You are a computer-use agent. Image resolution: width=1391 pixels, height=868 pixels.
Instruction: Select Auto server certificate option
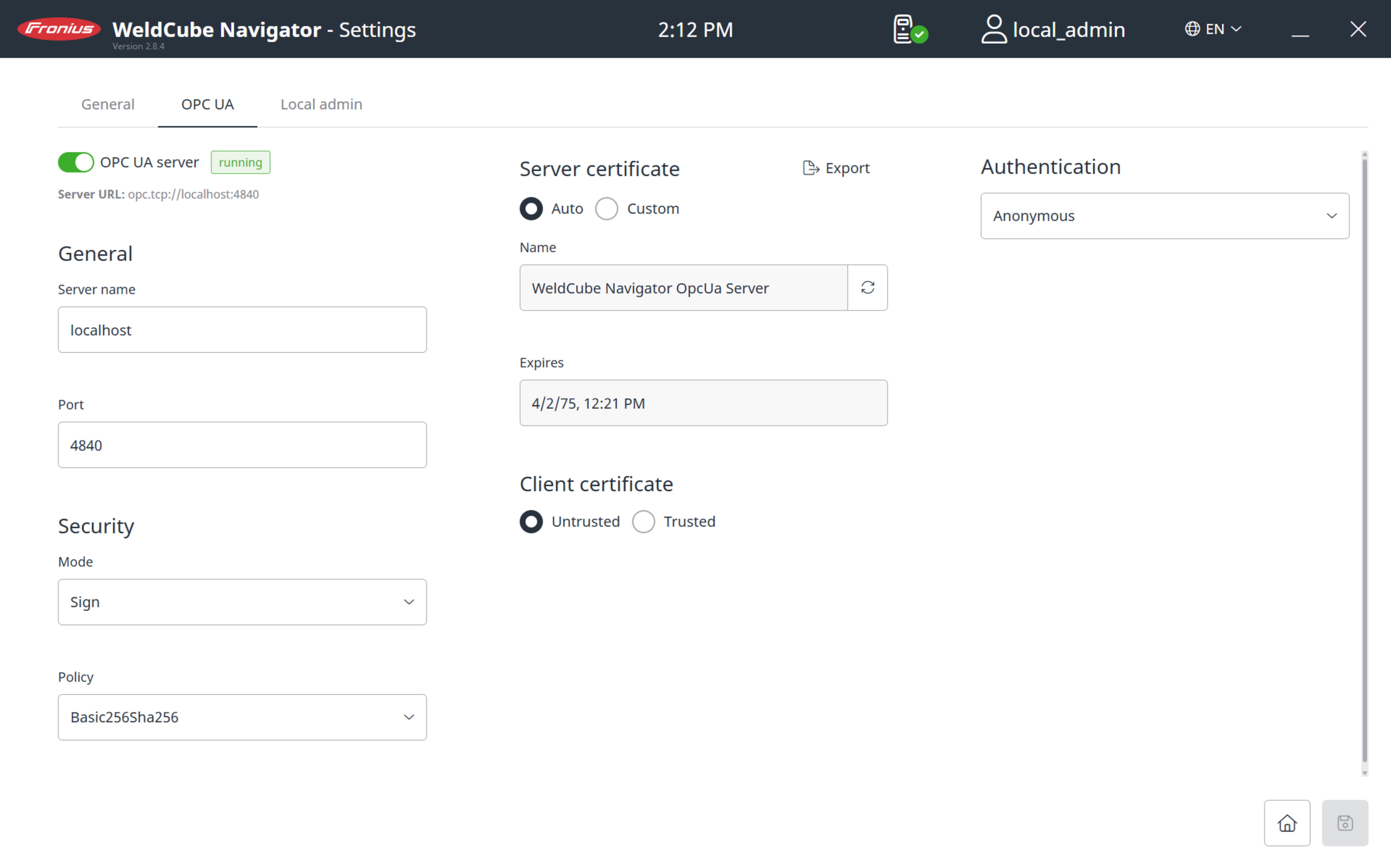pos(531,208)
